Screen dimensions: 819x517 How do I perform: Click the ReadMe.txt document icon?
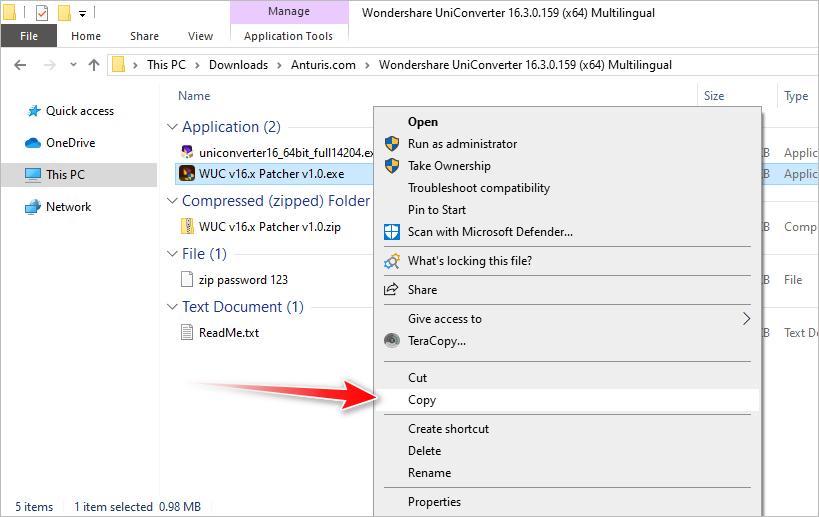tap(187, 333)
